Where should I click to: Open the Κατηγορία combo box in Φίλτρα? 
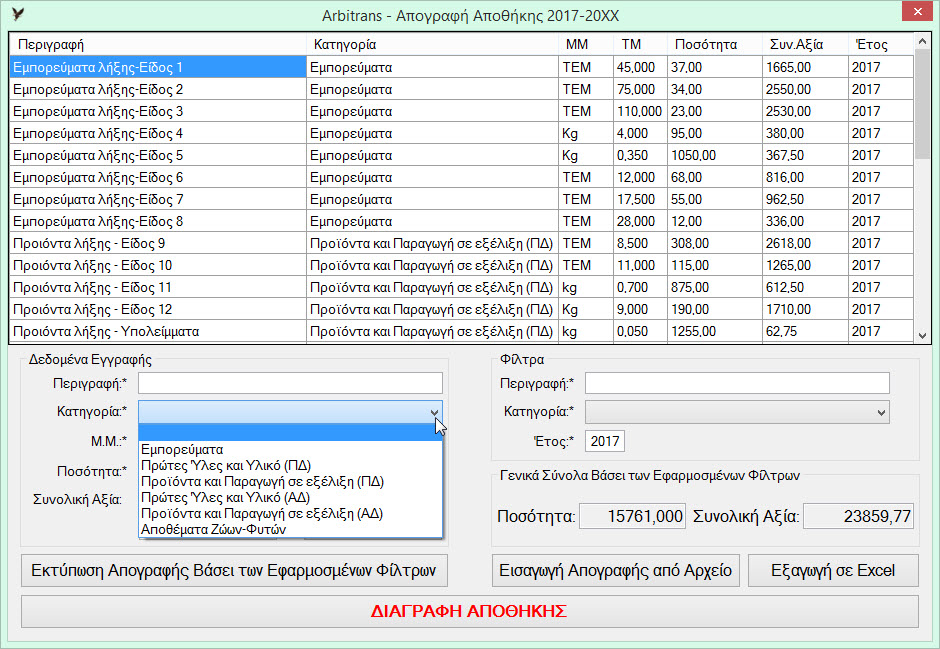coord(737,412)
